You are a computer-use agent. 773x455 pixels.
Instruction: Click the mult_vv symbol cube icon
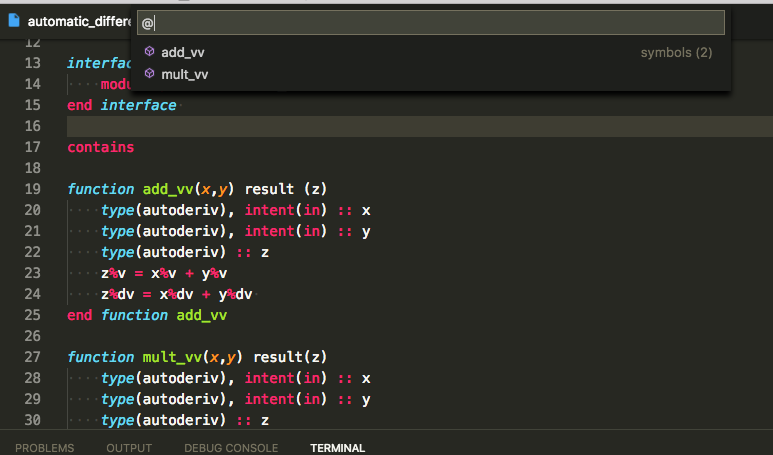pos(149,73)
